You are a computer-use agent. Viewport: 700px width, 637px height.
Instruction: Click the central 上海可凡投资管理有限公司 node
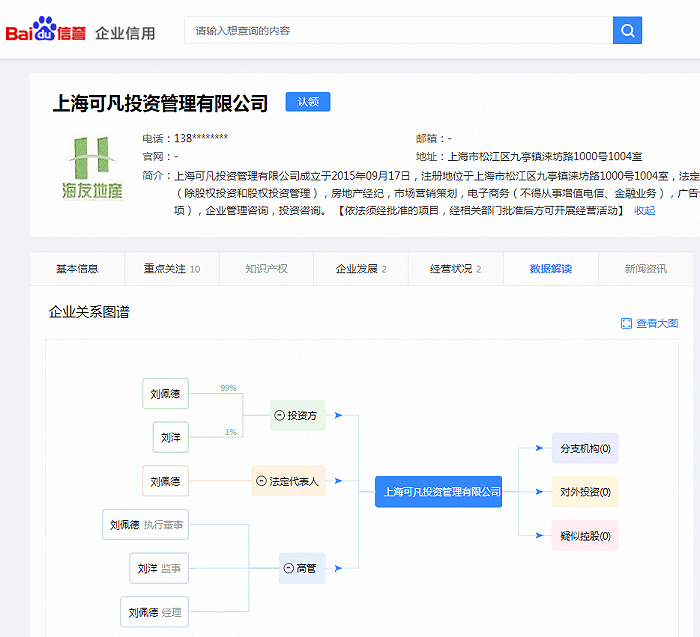[438, 492]
